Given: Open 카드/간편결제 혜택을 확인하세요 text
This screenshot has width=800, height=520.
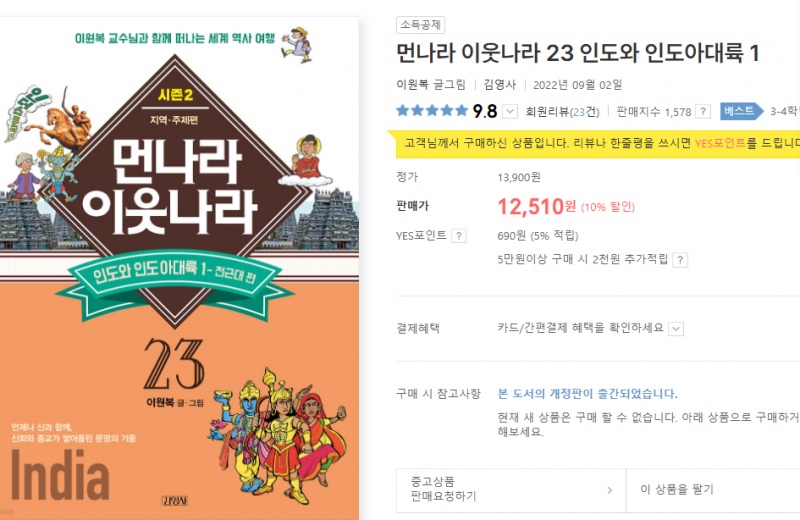Looking at the screenshot, I should pos(581,328).
